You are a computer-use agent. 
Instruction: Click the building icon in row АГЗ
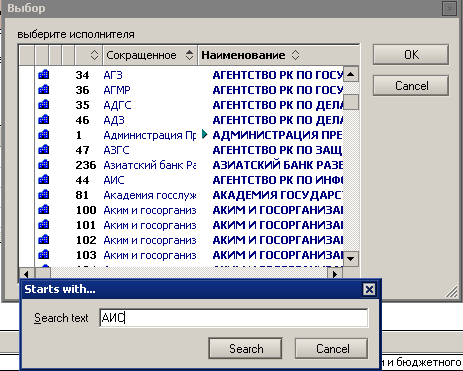coord(44,74)
